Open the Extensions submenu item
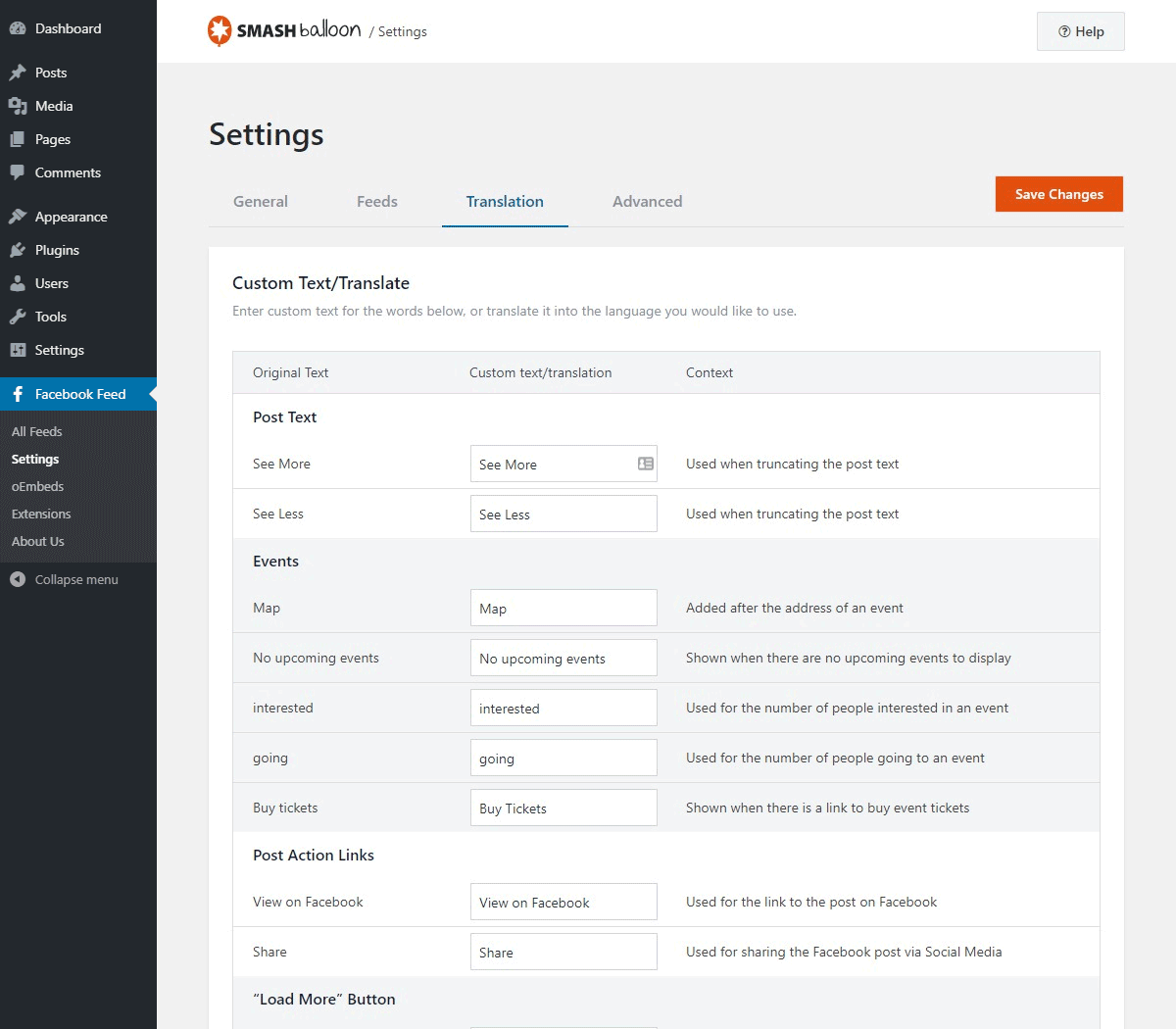 click(41, 514)
